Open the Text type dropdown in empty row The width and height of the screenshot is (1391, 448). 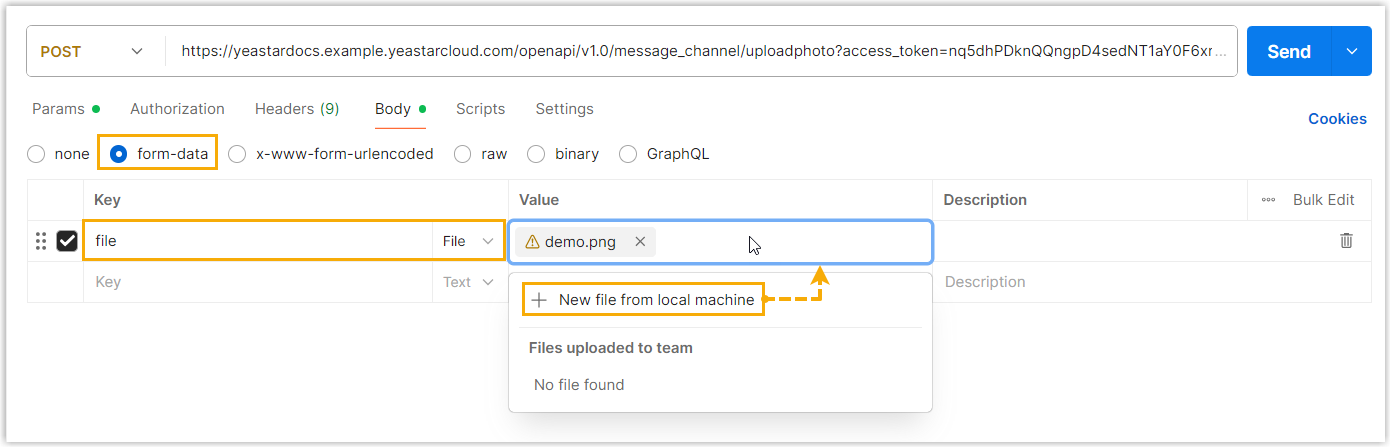click(x=468, y=282)
